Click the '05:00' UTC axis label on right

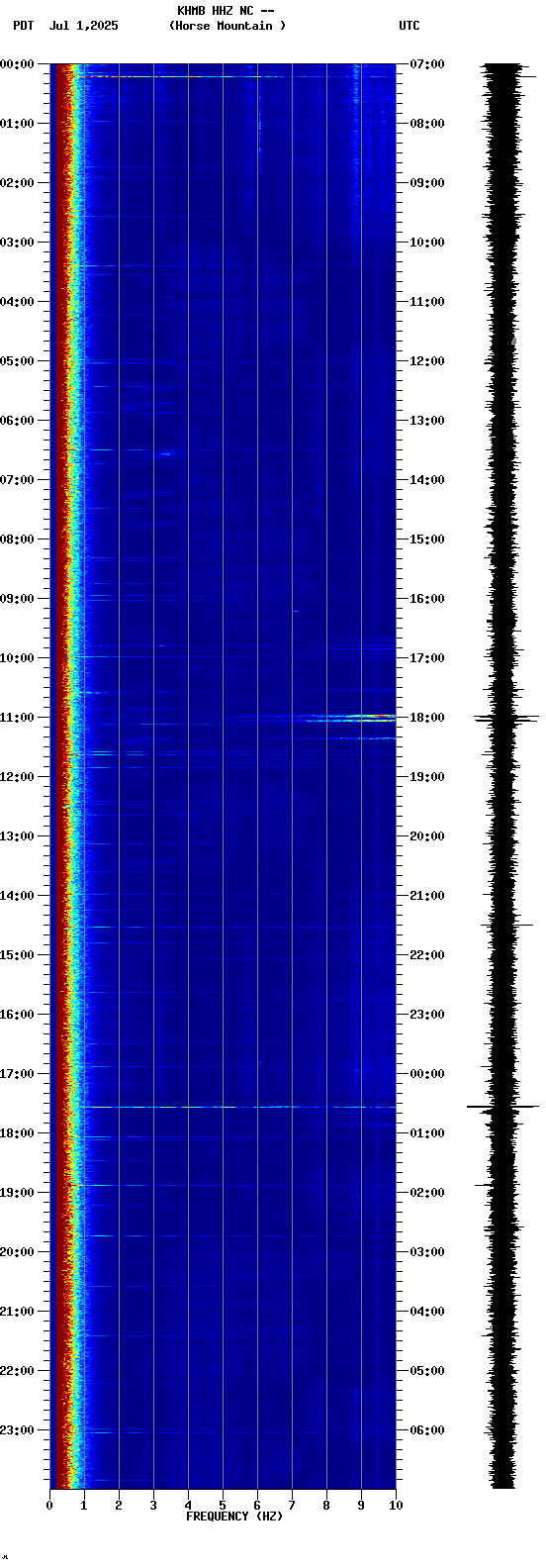426,1371
